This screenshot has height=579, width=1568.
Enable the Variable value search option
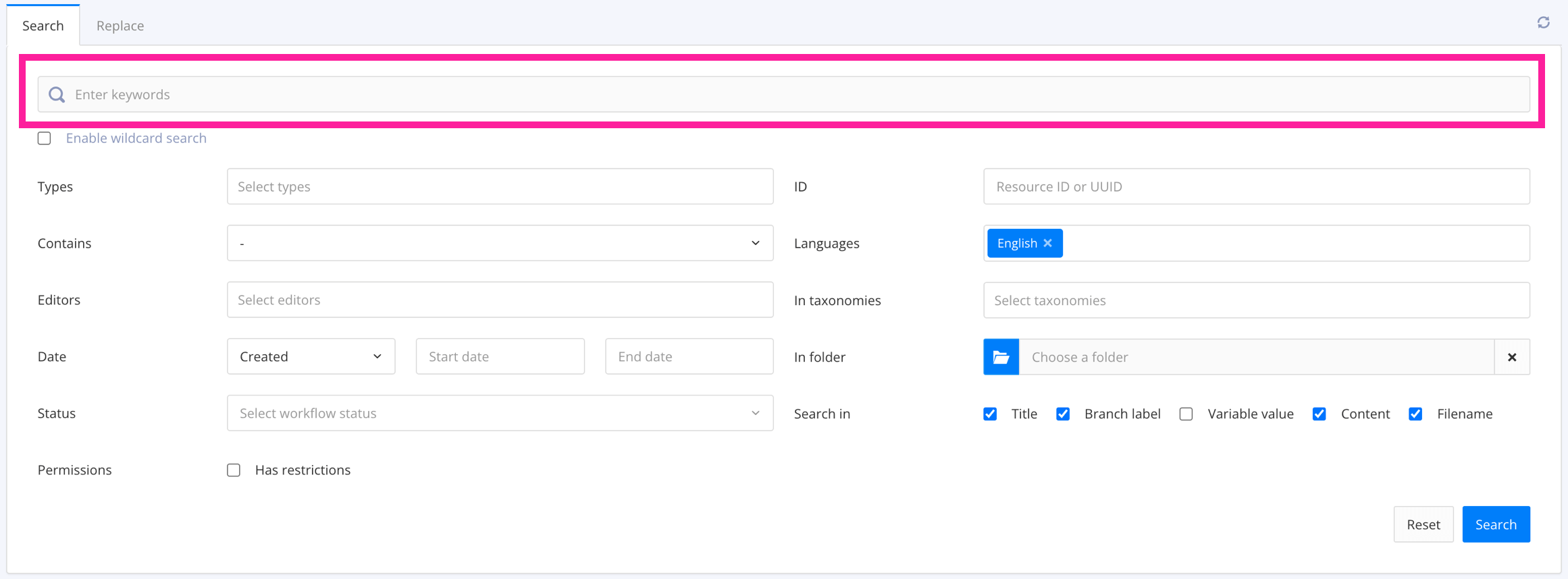click(1186, 414)
